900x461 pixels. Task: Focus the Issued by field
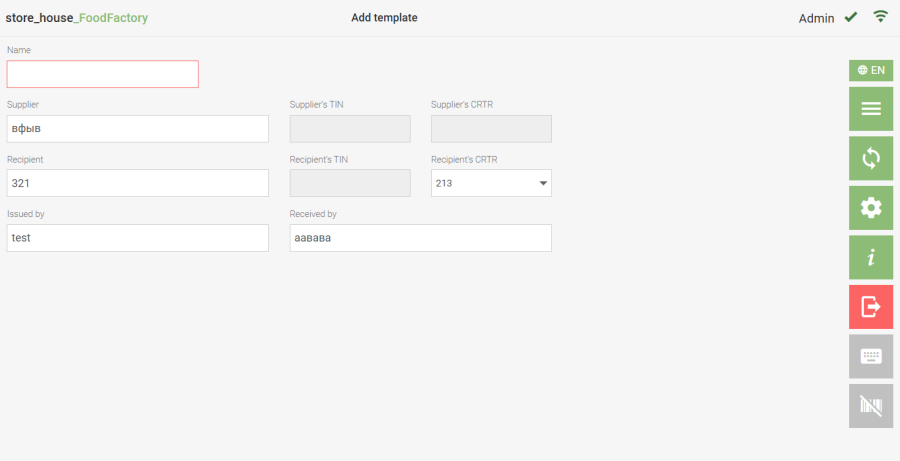click(137, 238)
